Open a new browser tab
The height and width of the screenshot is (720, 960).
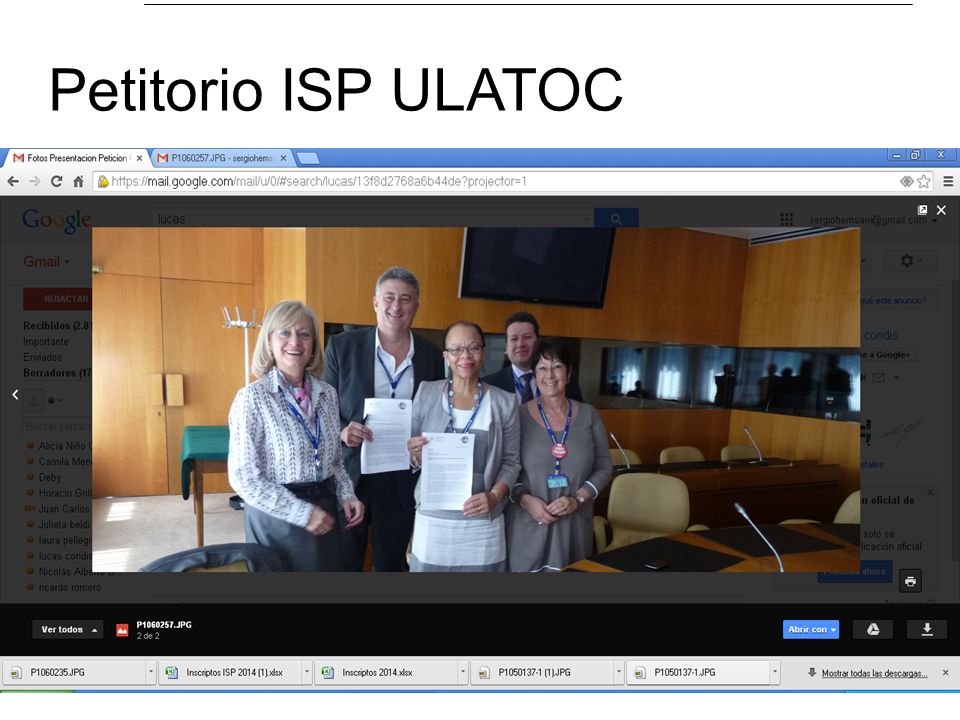click(x=308, y=159)
